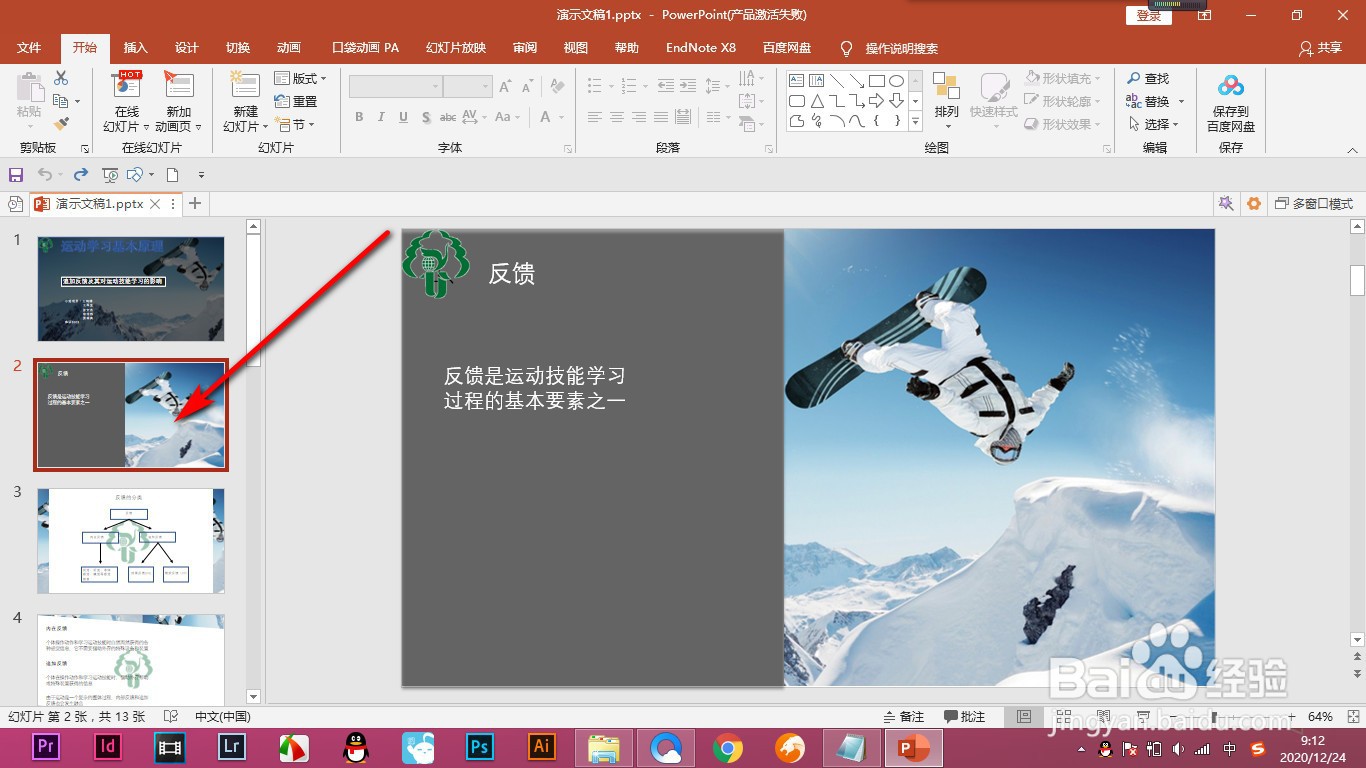Open the Online Slides HOT icon
This screenshot has width=1366, height=768.
pyautogui.click(x=126, y=102)
